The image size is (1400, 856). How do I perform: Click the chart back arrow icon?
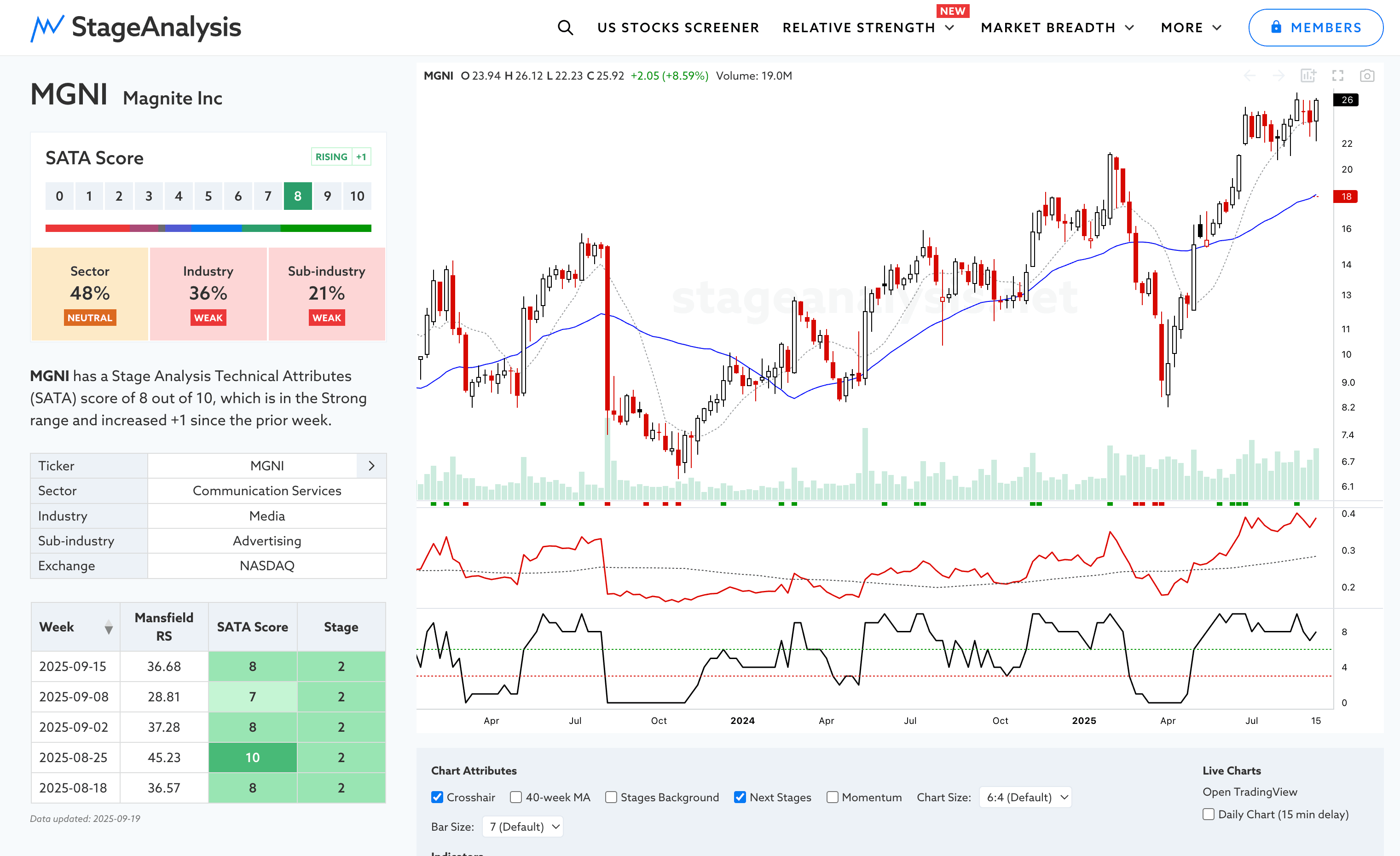point(1250,75)
